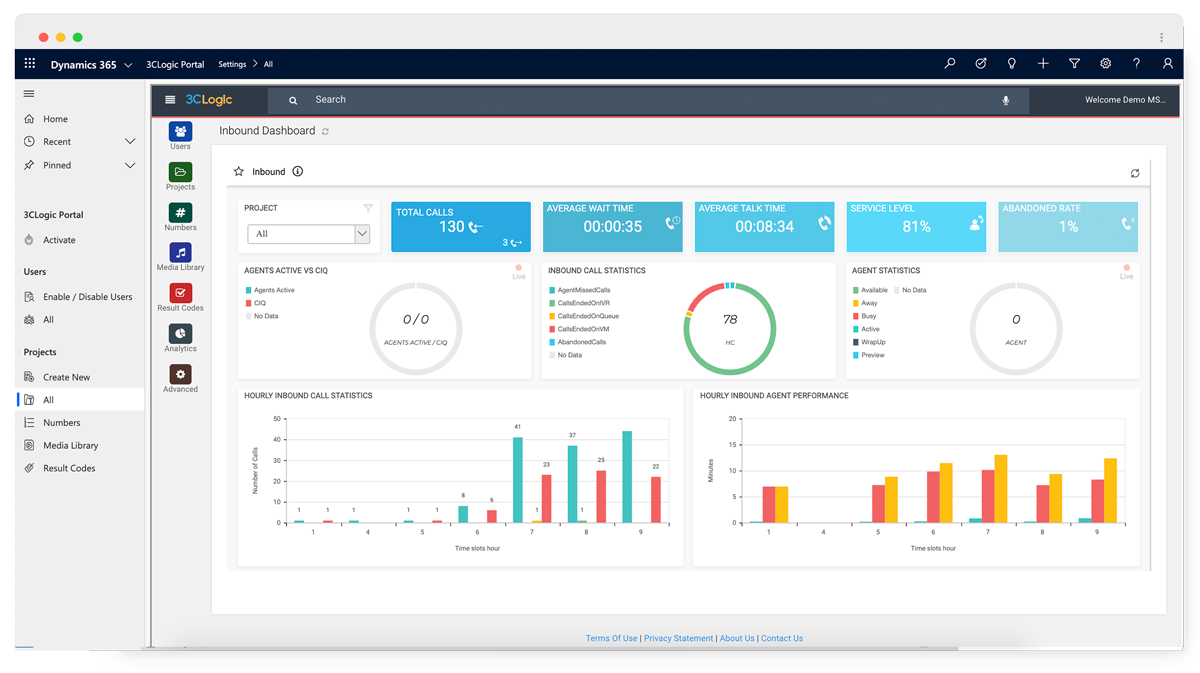Open the advanced find filter icon in the top bar

point(1074,63)
